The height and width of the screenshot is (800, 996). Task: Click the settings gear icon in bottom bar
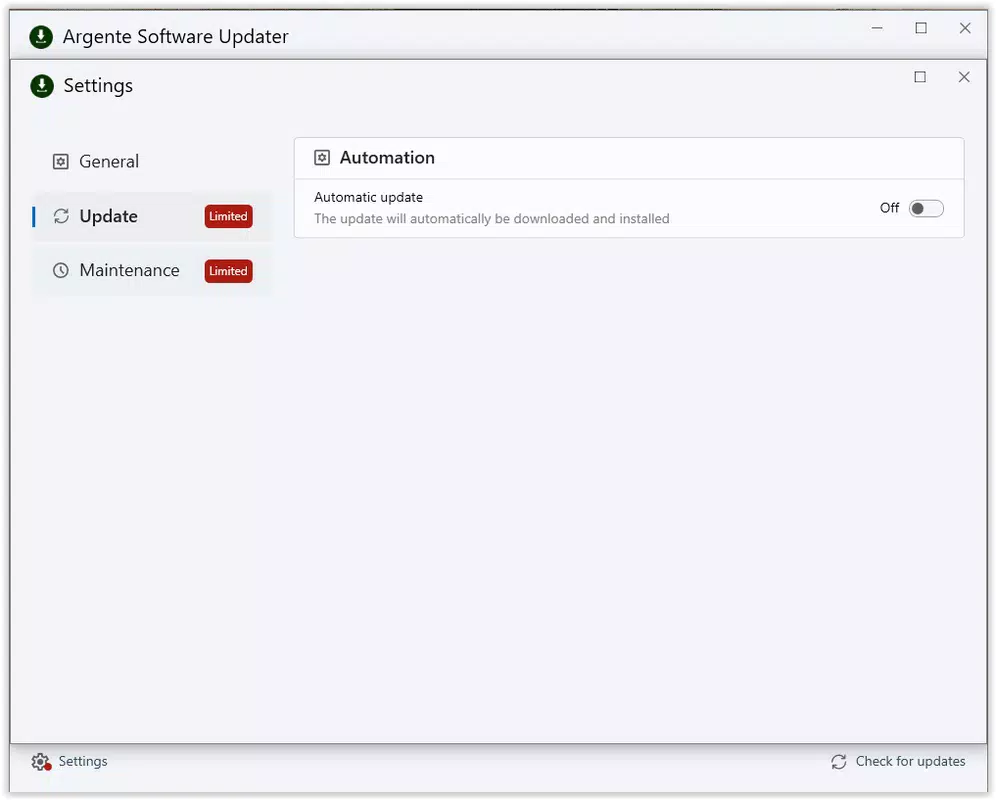click(x=41, y=762)
